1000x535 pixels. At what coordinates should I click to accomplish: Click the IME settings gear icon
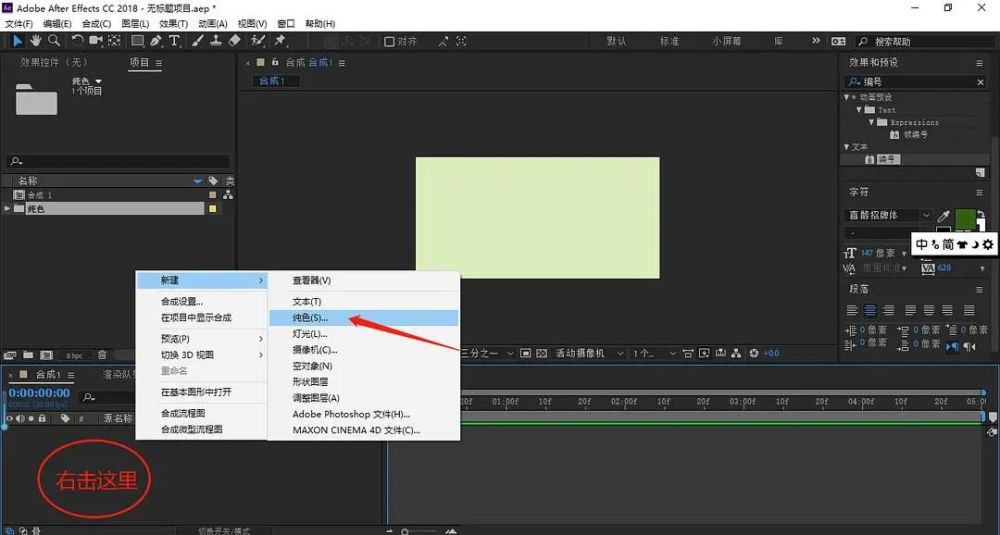[987, 244]
